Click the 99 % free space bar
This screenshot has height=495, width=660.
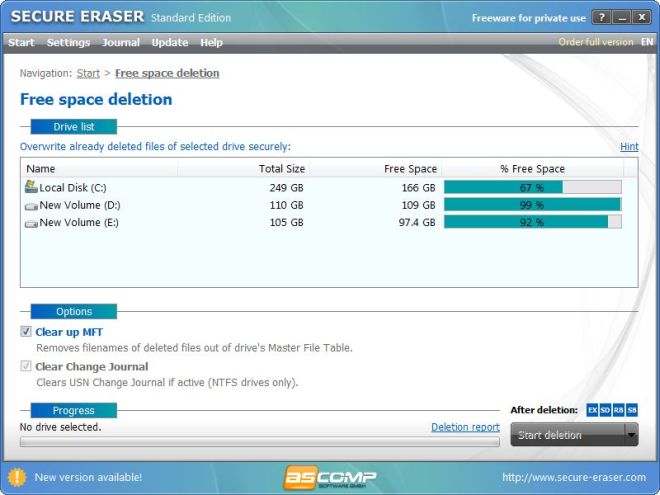tap(532, 205)
